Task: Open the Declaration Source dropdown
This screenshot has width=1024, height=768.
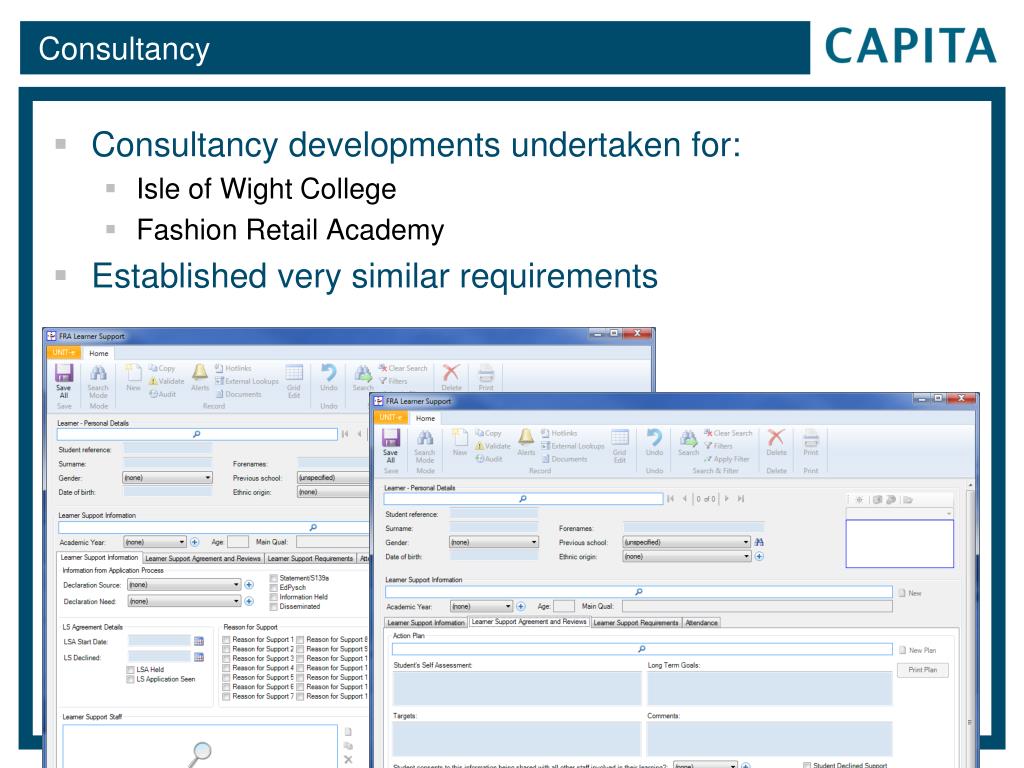Action: (185, 584)
